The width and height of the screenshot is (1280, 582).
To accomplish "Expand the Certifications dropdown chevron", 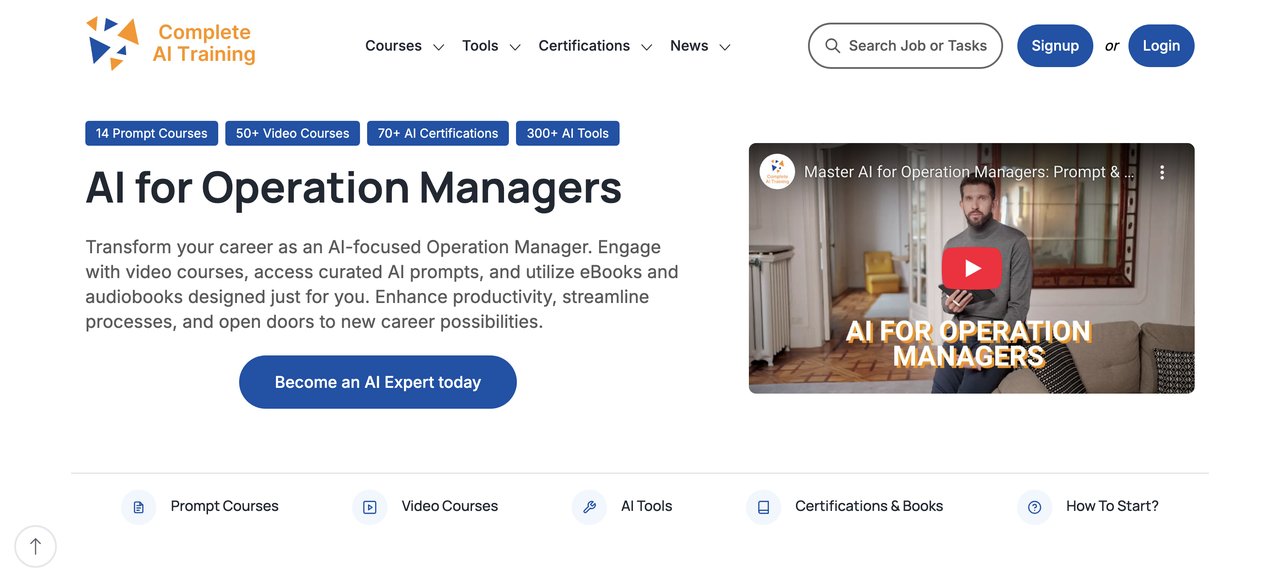I will click(x=647, y=47).
